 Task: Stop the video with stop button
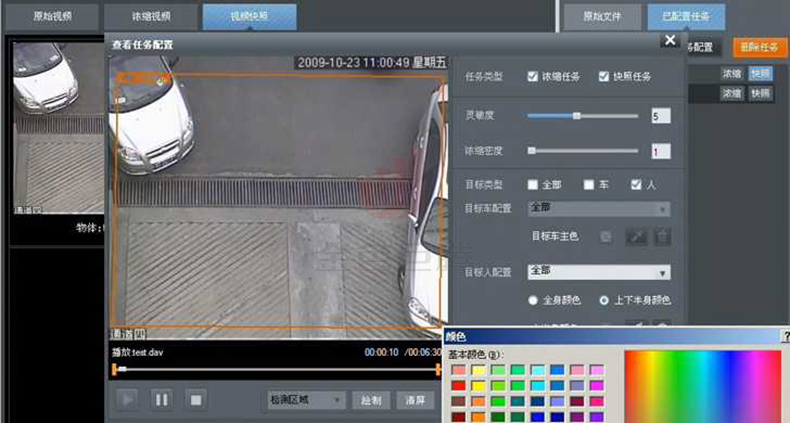[x=196, y=400]
